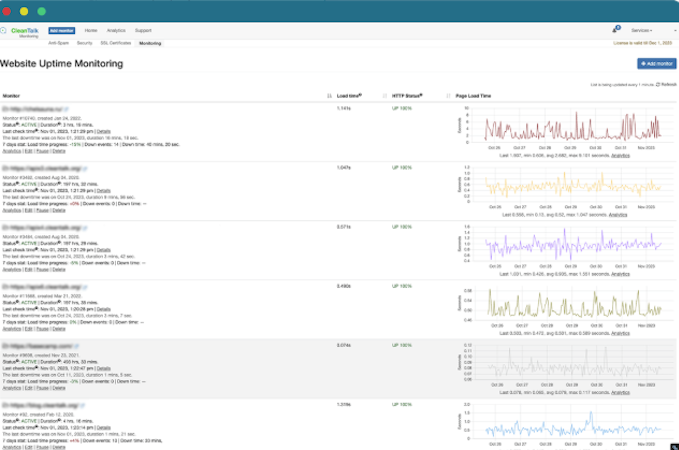Sort using the icon after Load time
The height and width of the screenshot is (450, 679).
pyautogui.click(x=385, y=96)
